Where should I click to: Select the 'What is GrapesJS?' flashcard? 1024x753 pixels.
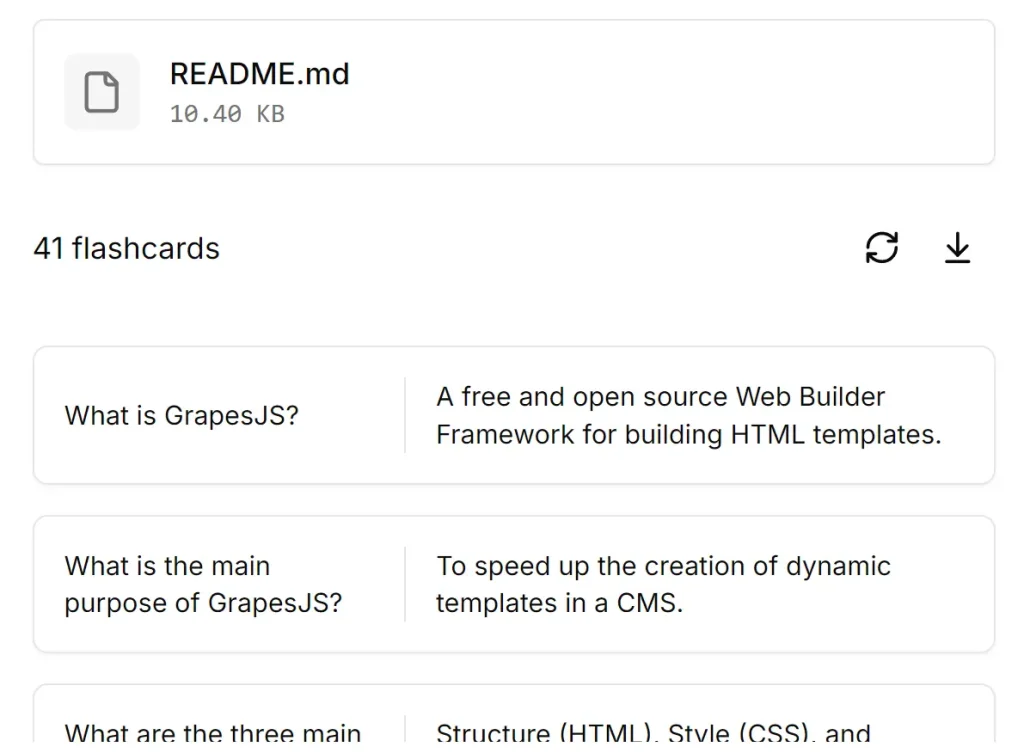coord(512,415)
